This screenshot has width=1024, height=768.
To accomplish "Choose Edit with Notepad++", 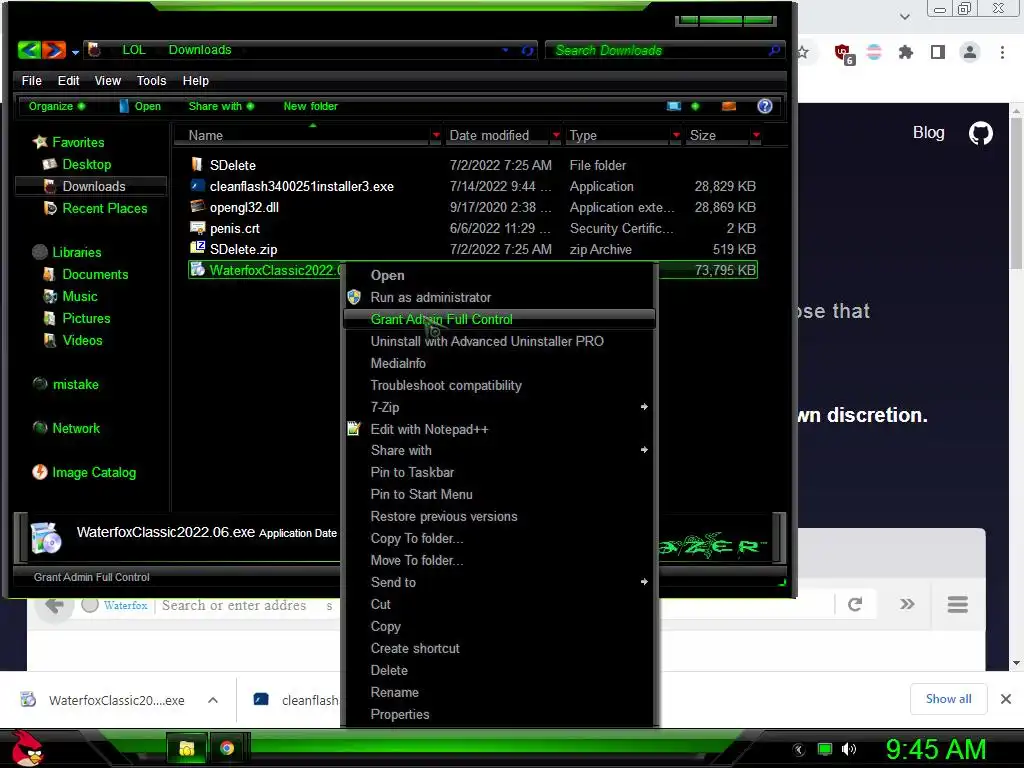I will 499,429.
